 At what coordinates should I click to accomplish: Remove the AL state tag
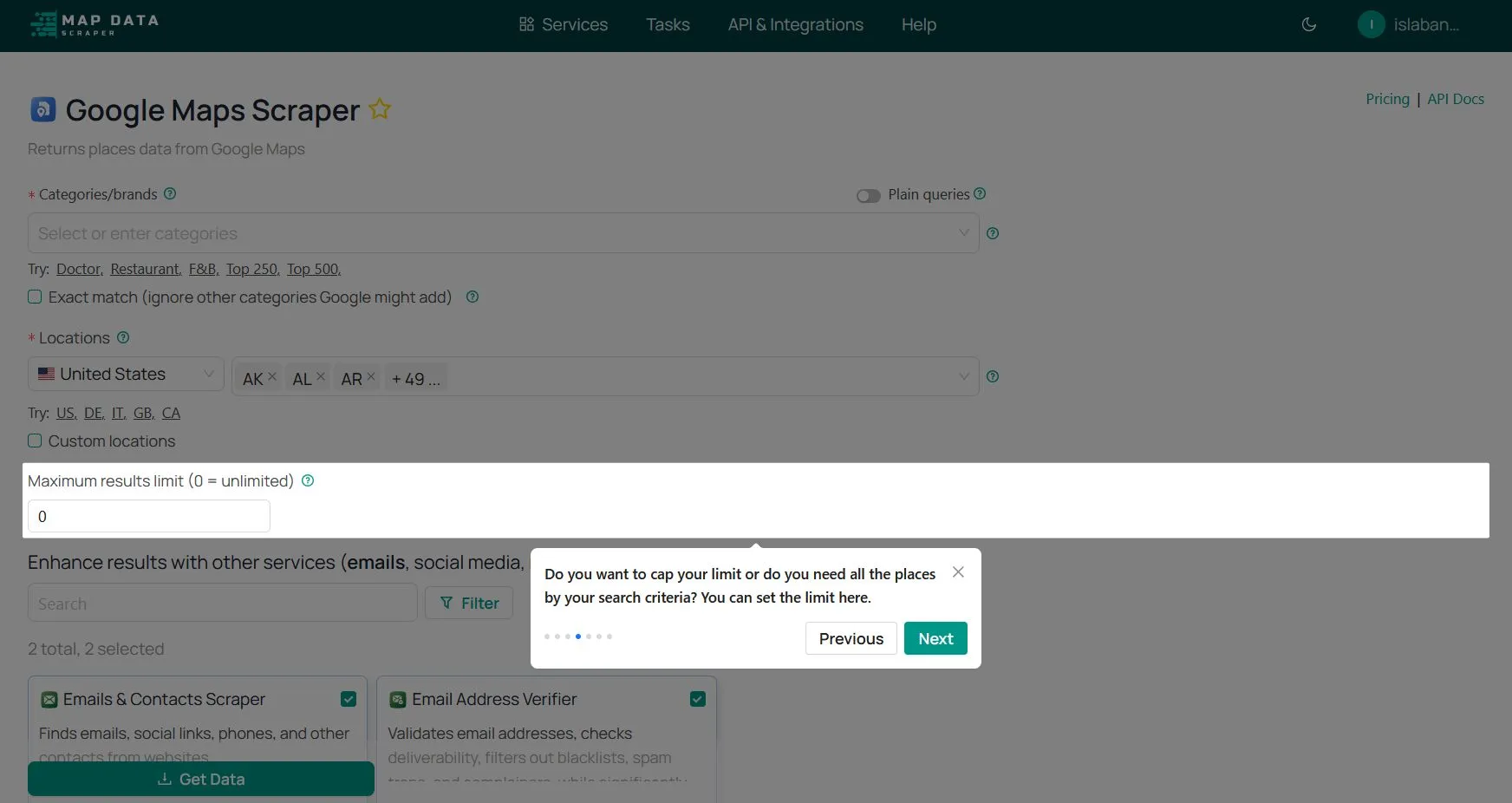[321, 377]
